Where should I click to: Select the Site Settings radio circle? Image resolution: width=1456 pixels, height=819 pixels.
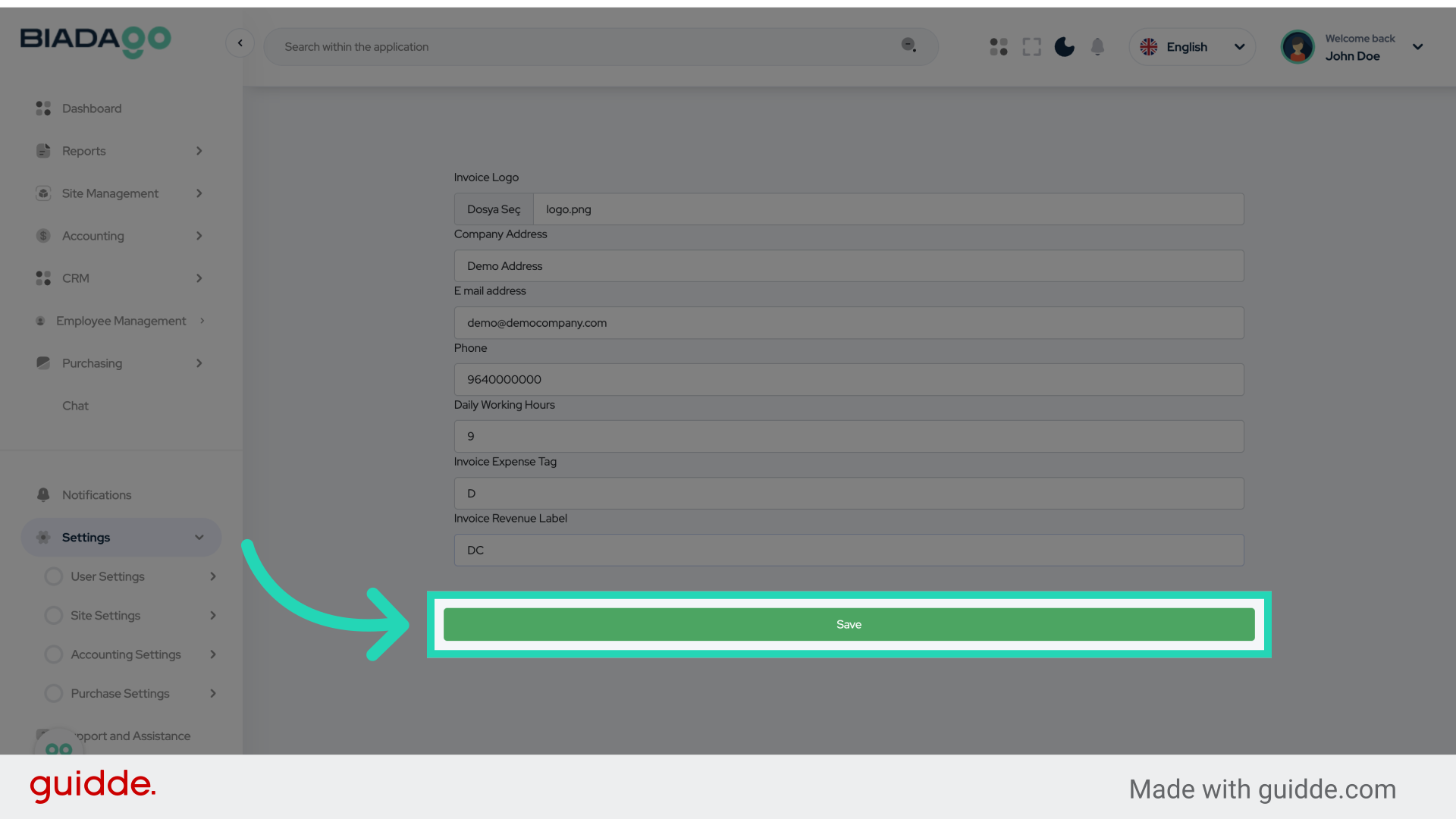tap(54, 616)
